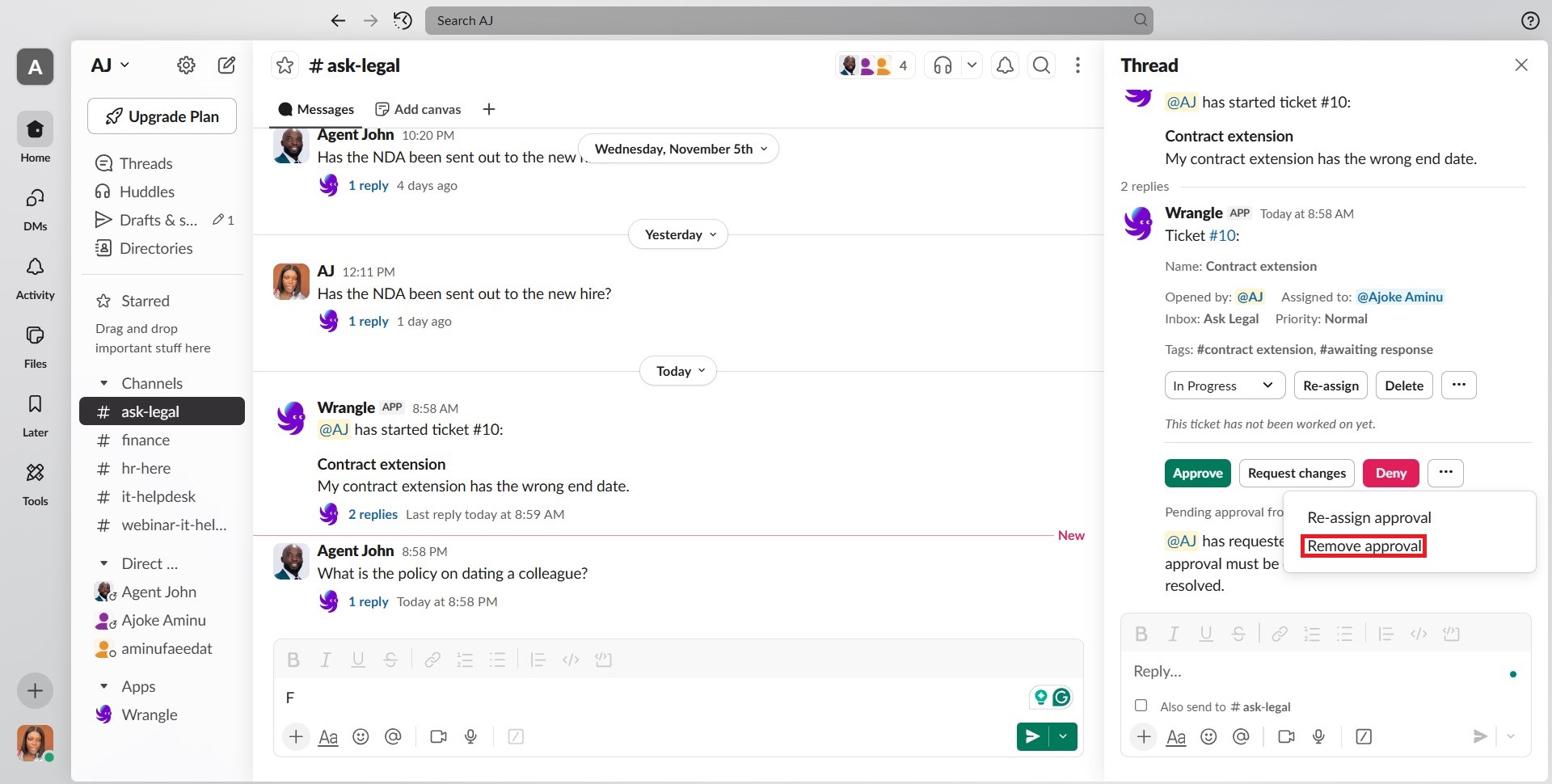Switch to the Messages tab

(316, 109)
